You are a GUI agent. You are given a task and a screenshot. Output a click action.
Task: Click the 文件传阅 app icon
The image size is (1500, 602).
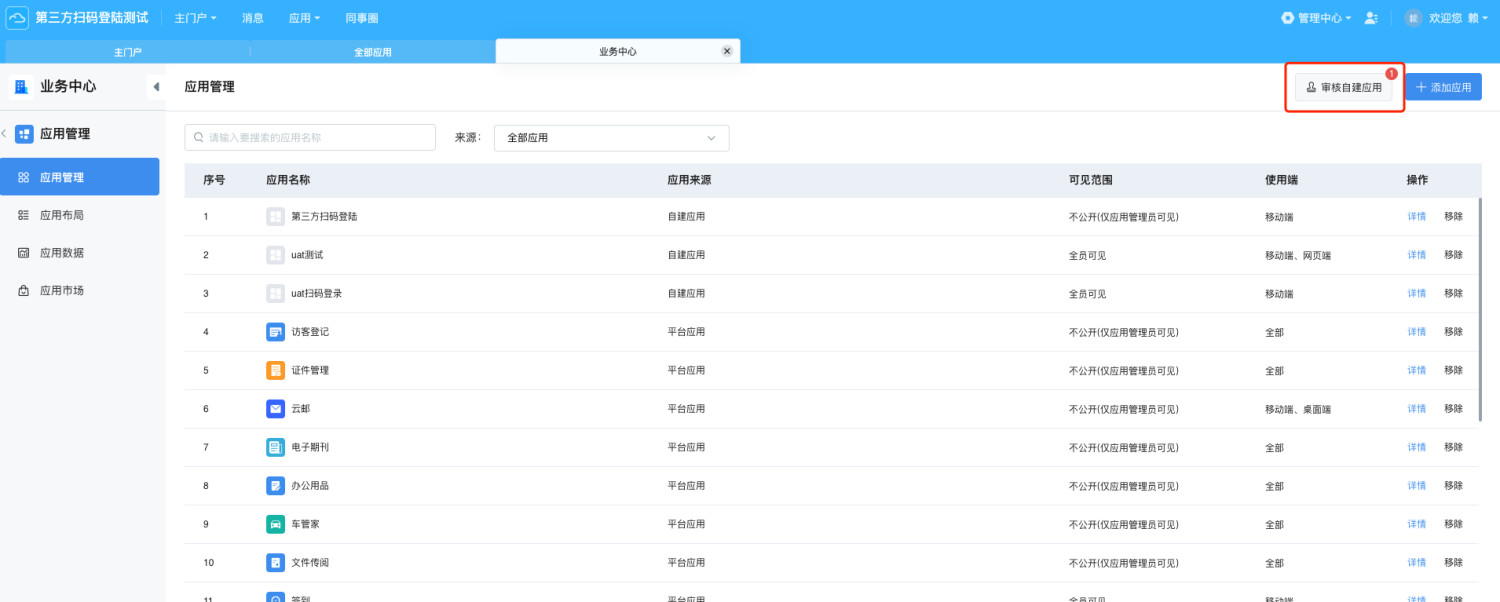click(275, 563)
